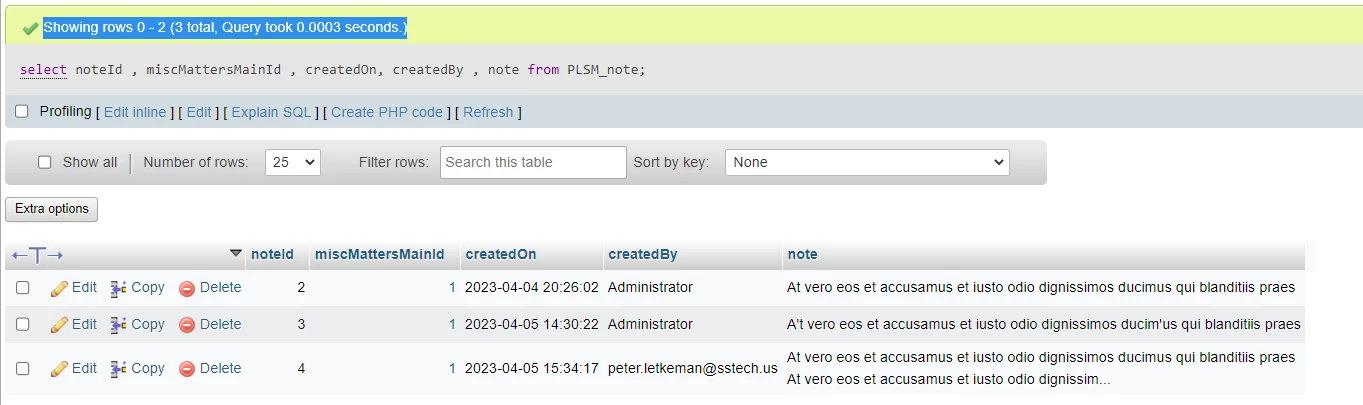Sort table by createdBy column header
Image resolution: width=1363 pixels, height=405 pixels.
pyautogui.click(x=643, y=255)
